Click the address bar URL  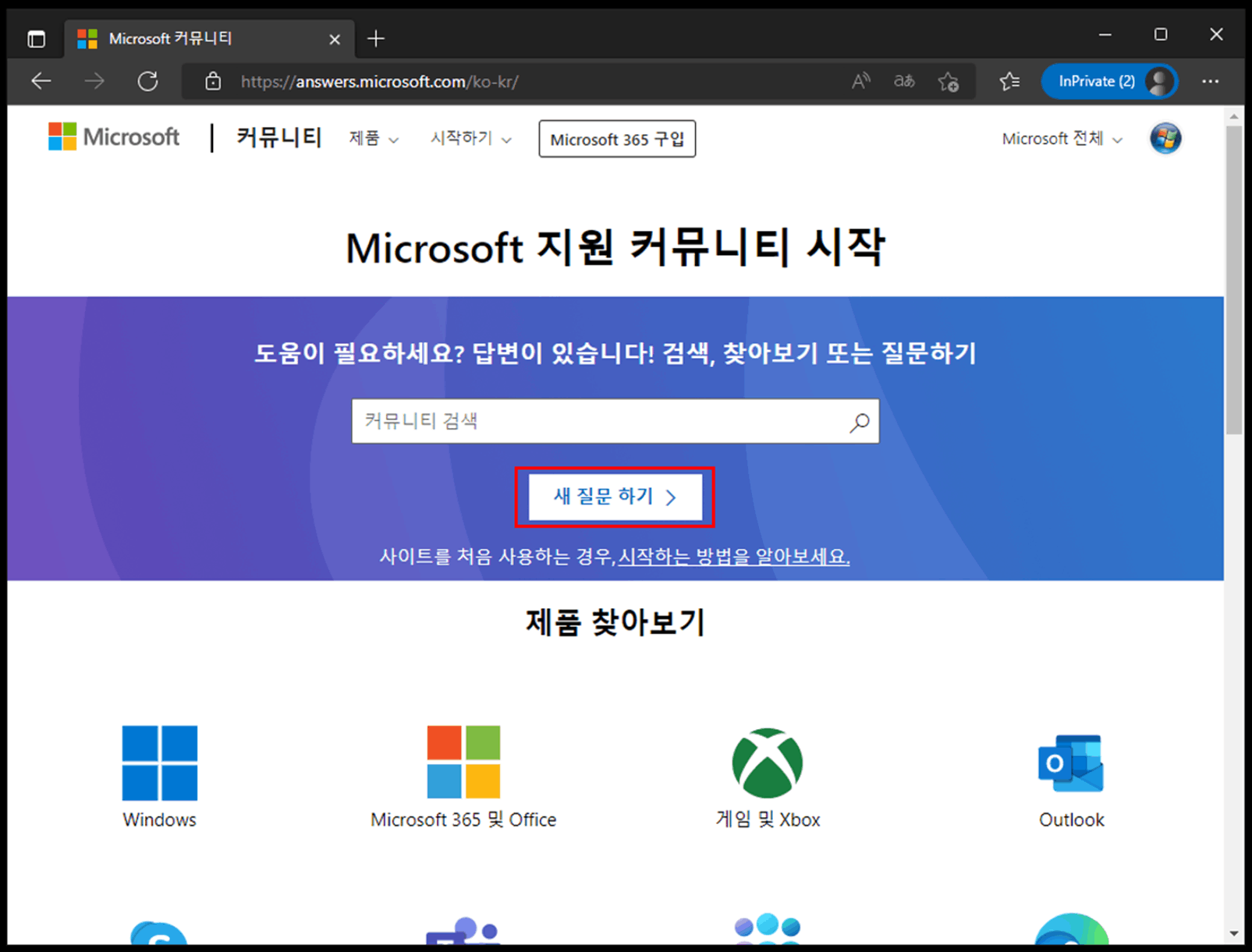tap(379, 82)
